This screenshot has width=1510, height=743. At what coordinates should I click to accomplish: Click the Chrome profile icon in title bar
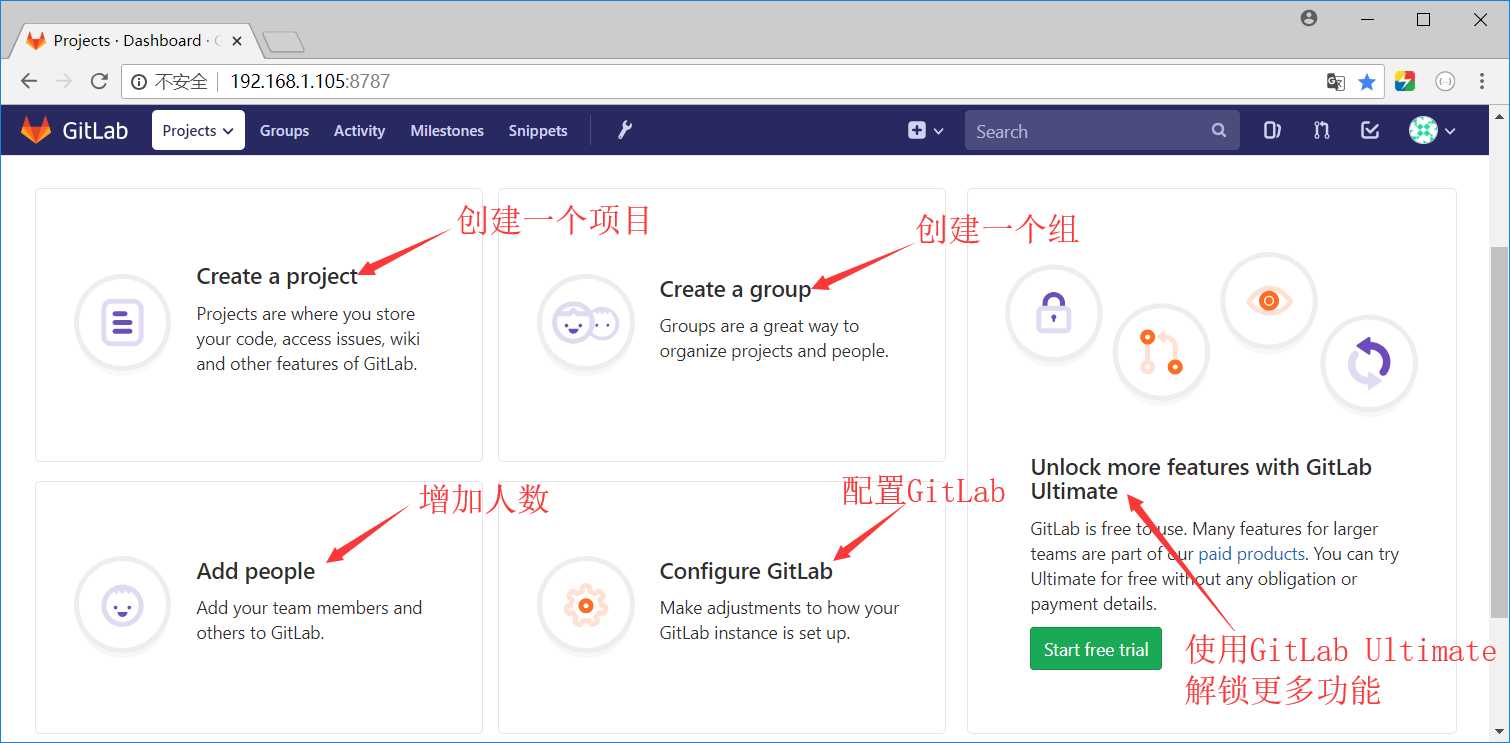pos(1309,18)
